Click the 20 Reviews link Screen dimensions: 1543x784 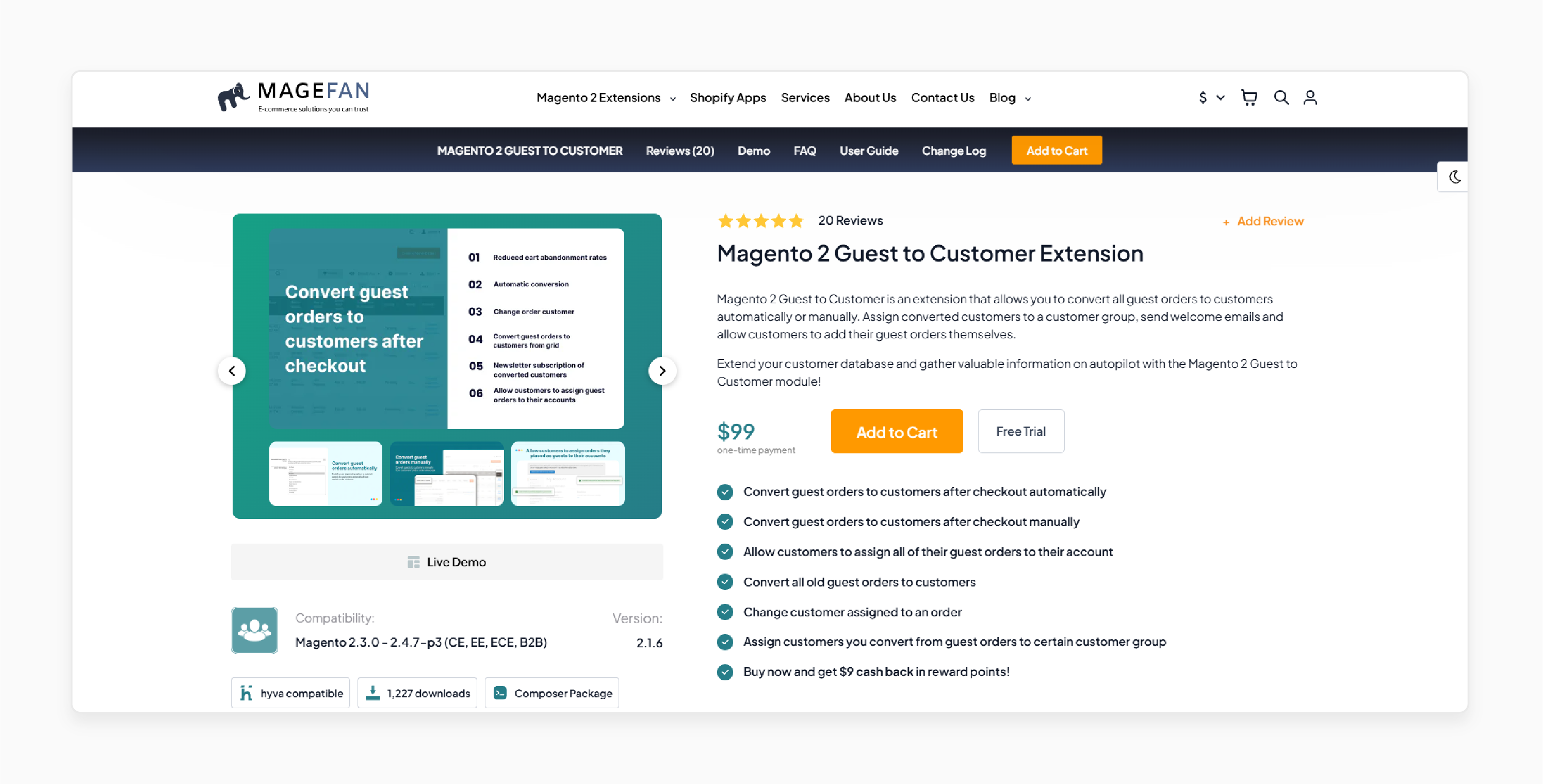(851, 220)
